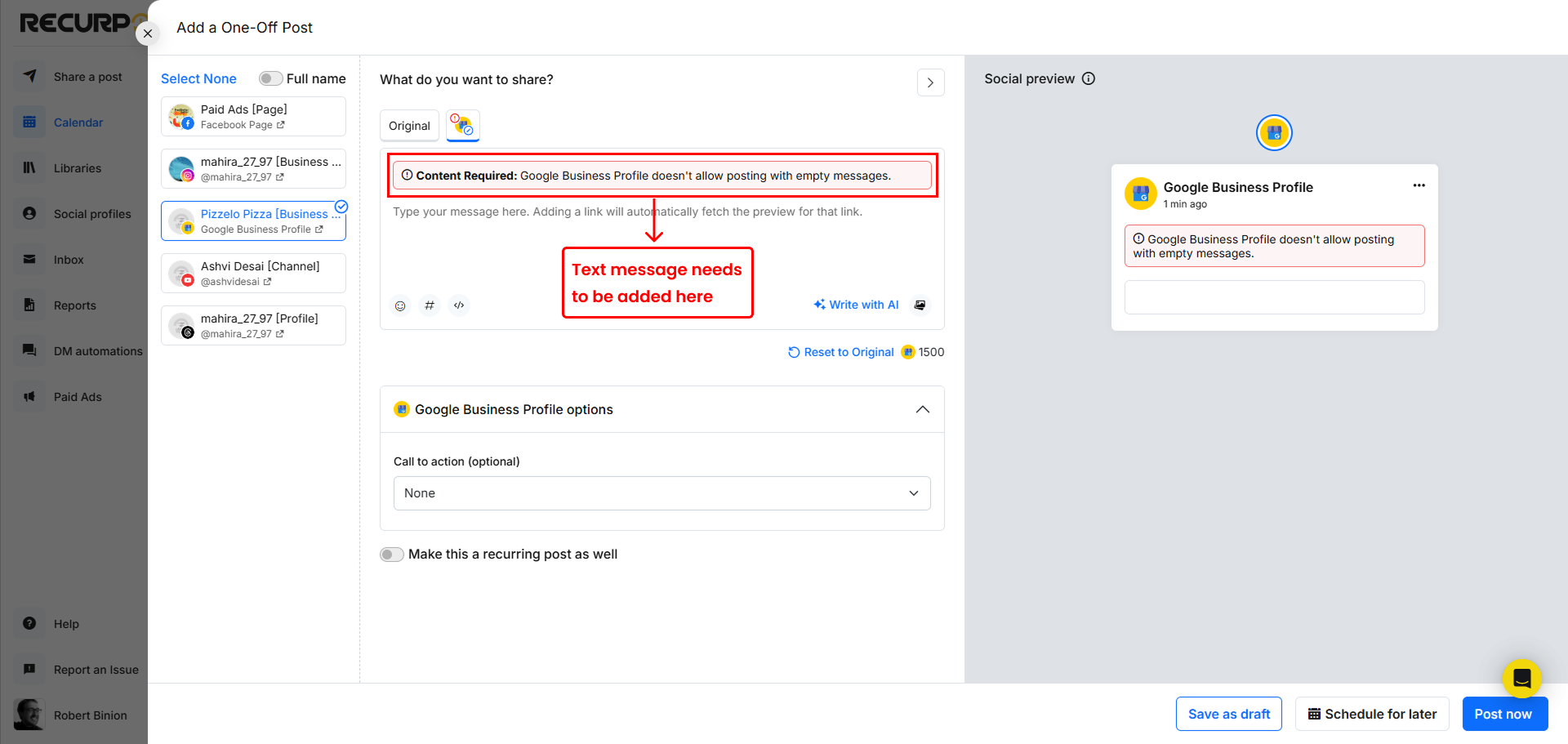The width and height of the screenshot is (1568, 744).
Task: Open @ashvidesai external link icon
Action: tap(267, 282)
